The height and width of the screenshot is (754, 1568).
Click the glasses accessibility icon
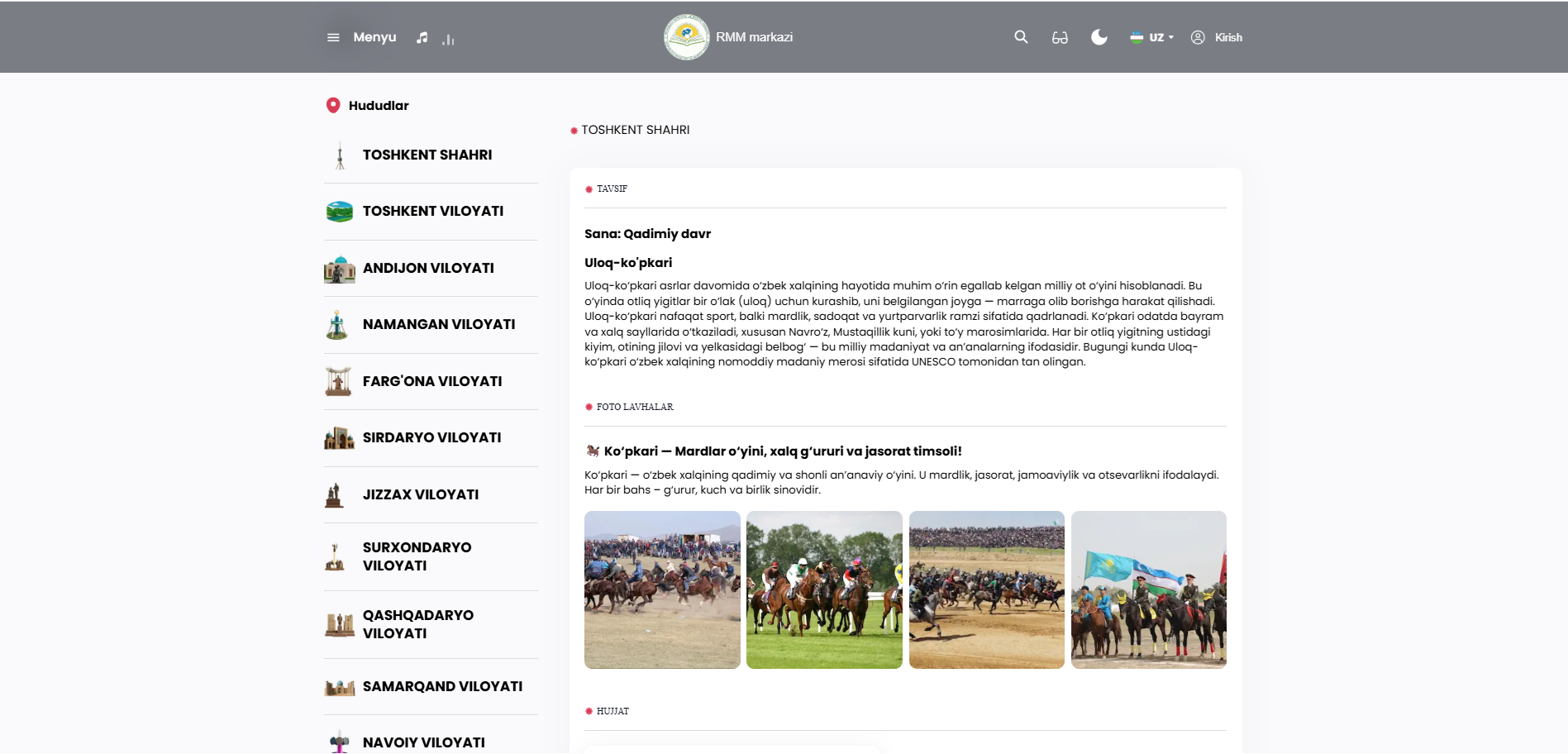[x=1060, y=37]
